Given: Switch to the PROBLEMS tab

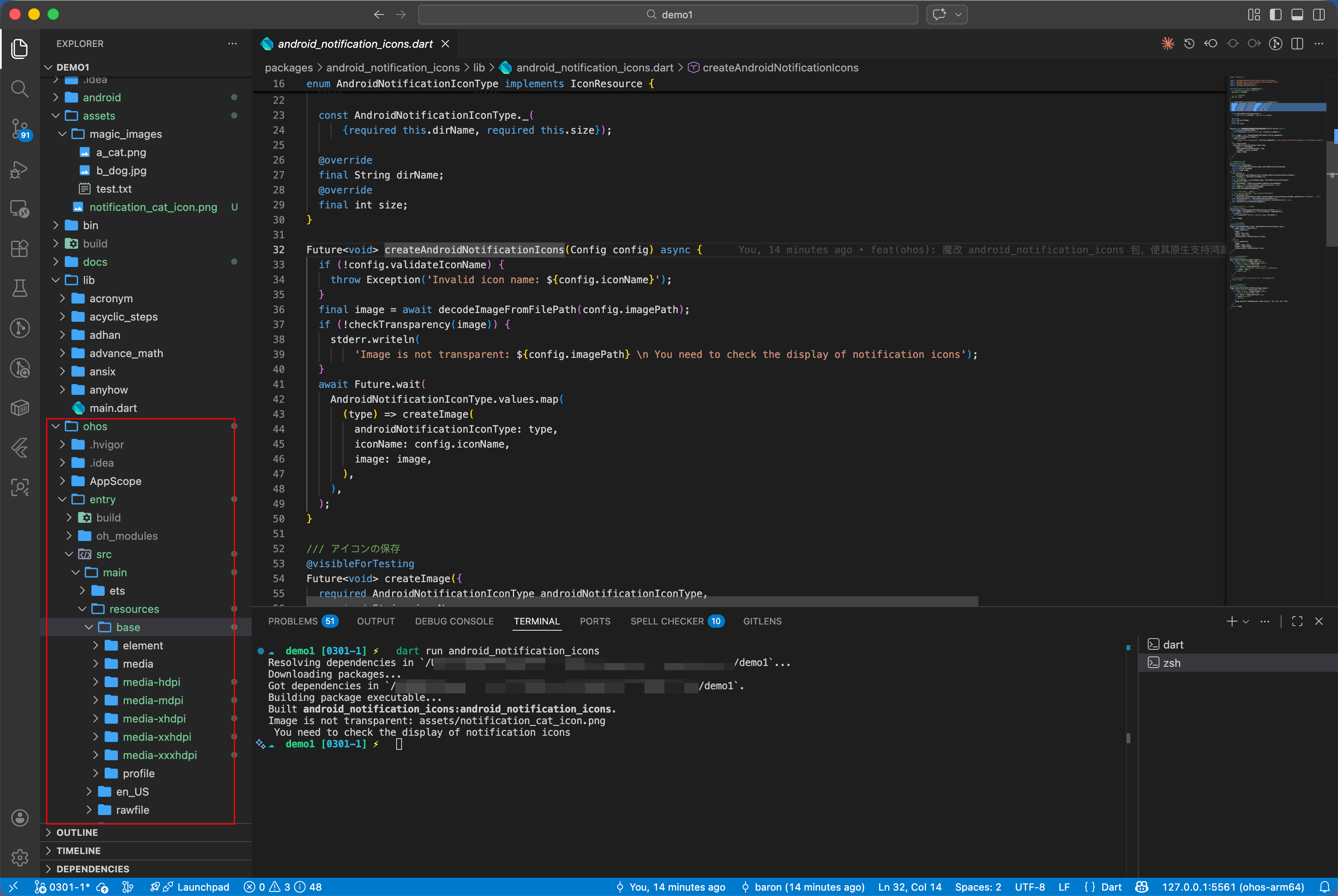Looking at the screenshot, I should (x=293, y=621).
